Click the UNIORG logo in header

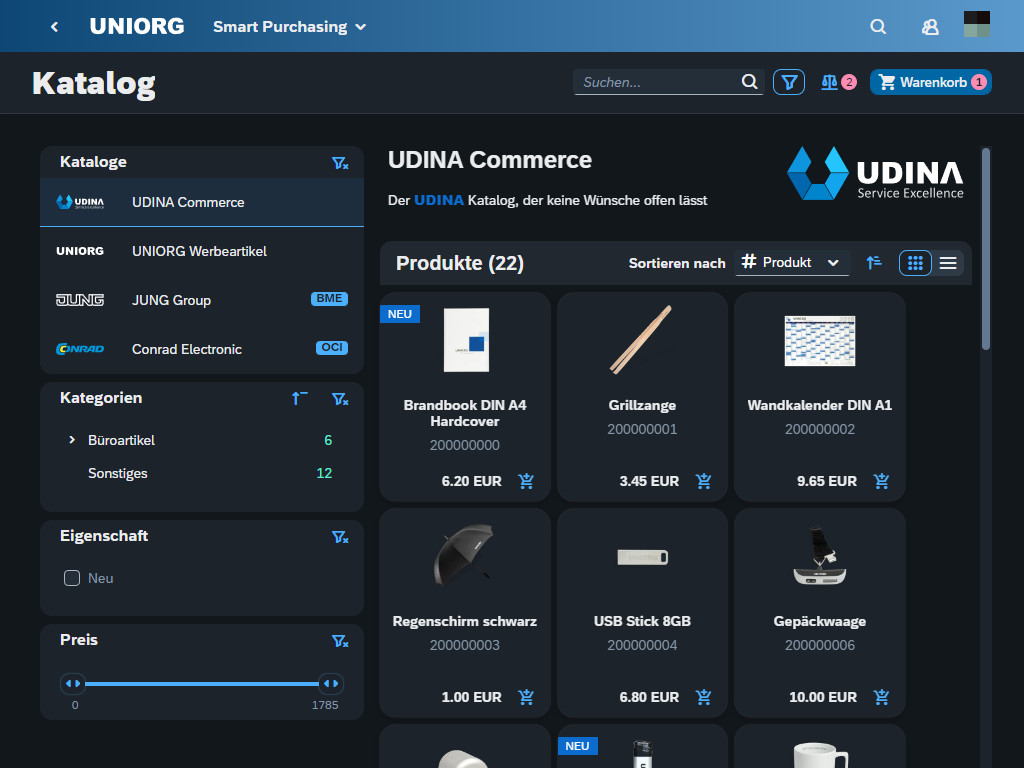pos(137,26)
